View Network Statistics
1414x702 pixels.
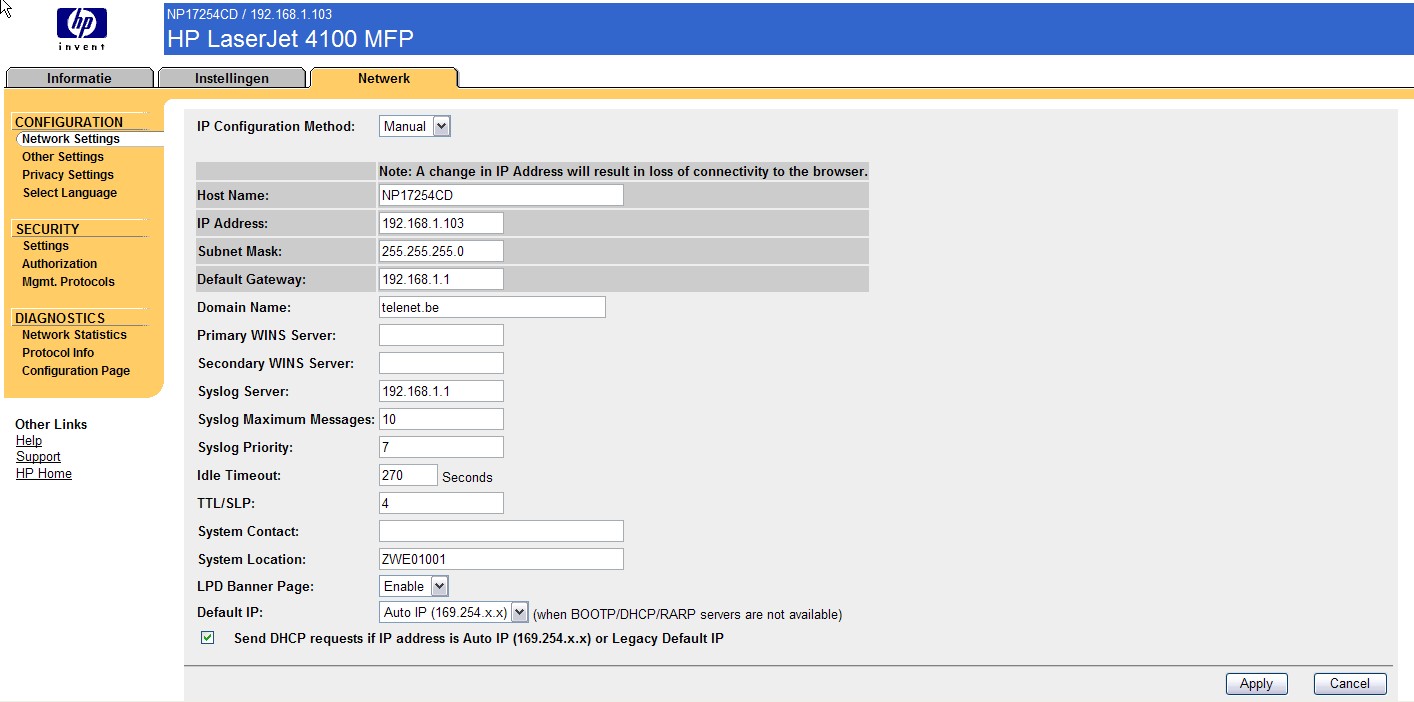pos(75,335)
